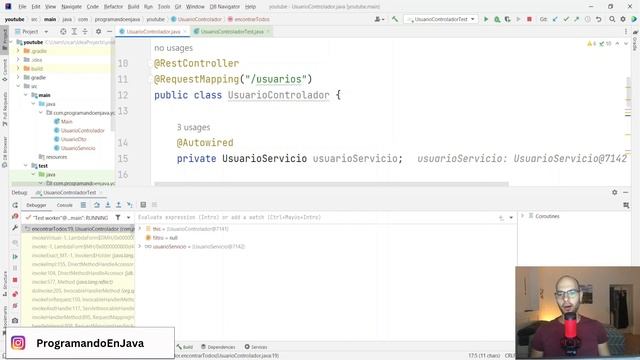The image size is (640, 360).
Task: Hide the Project panel with the minus icon
Action: pos(109,31)
